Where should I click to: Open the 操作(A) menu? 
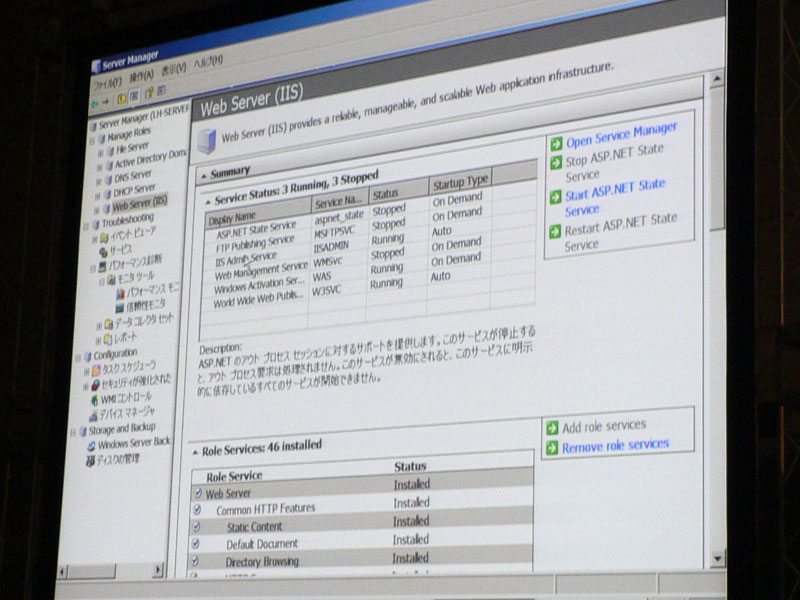click(141, 76)
